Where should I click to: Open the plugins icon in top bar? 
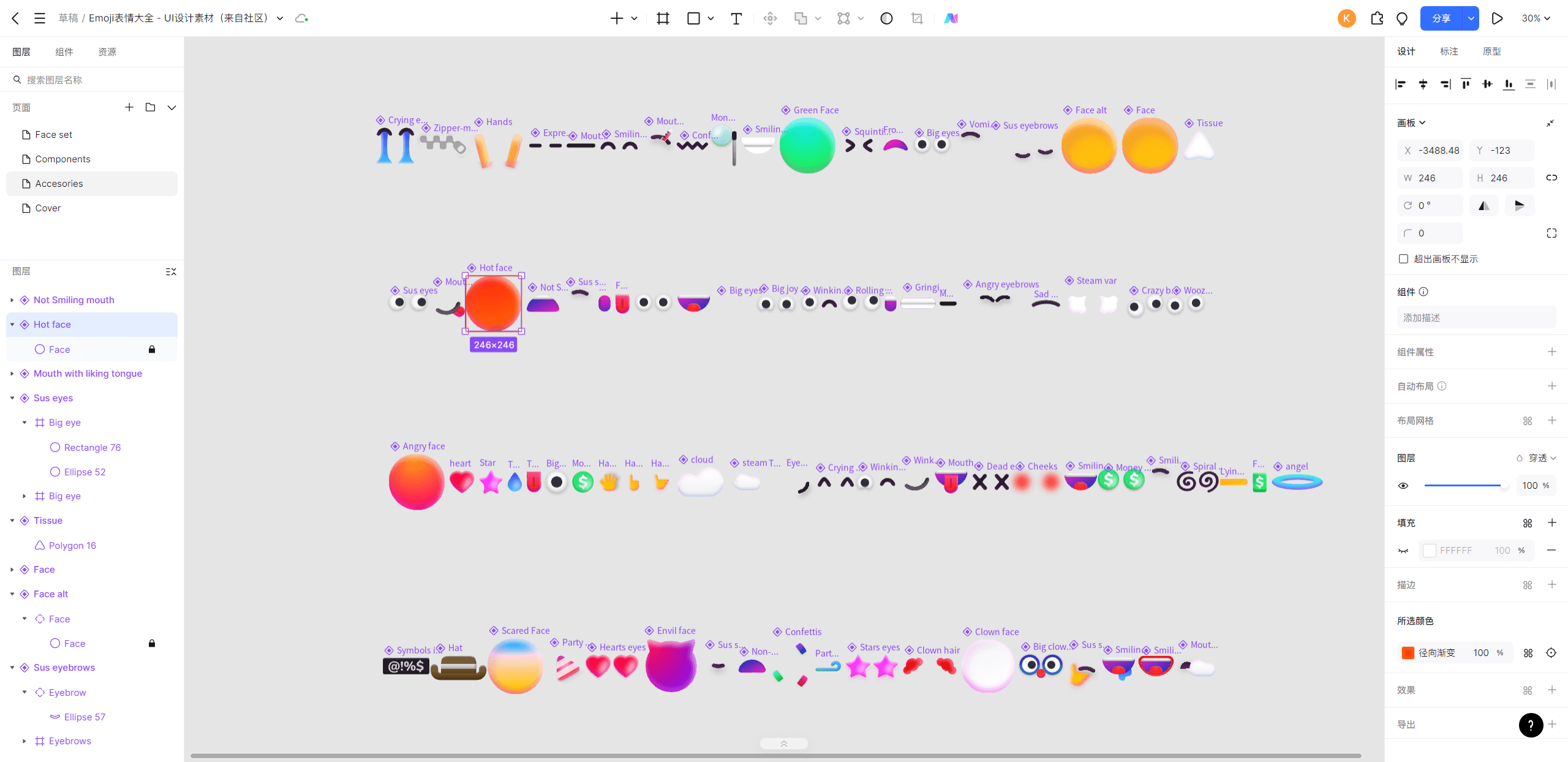click(1377, 18)
